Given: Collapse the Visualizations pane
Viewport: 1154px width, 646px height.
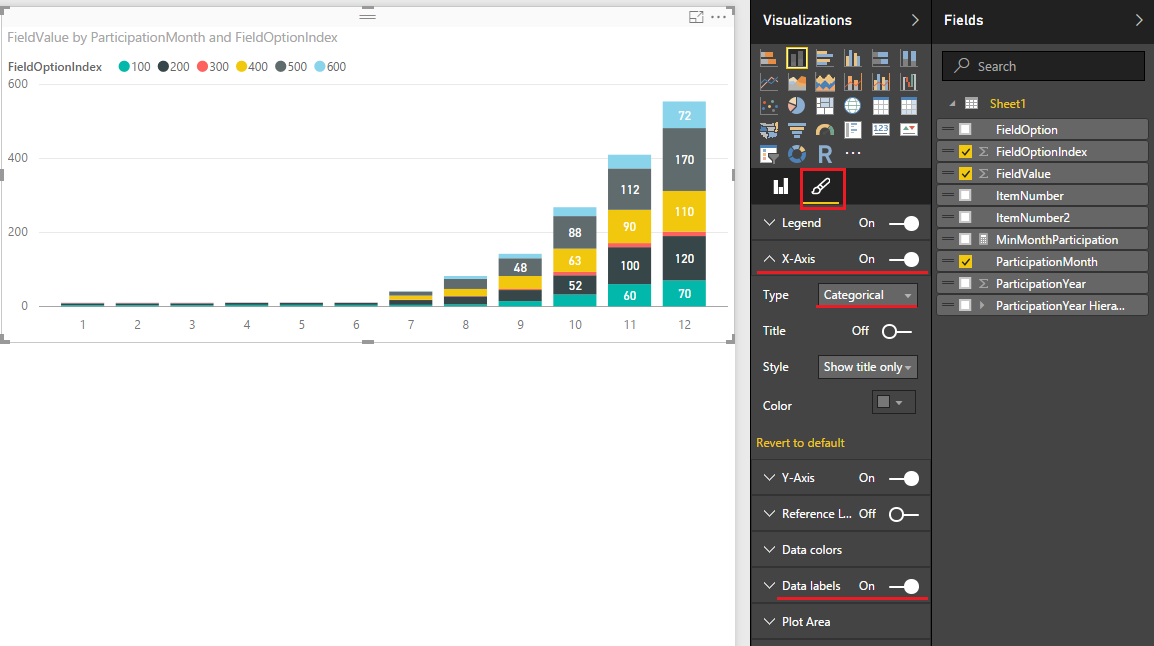Looking at the screenshot, I should [915, 21].
